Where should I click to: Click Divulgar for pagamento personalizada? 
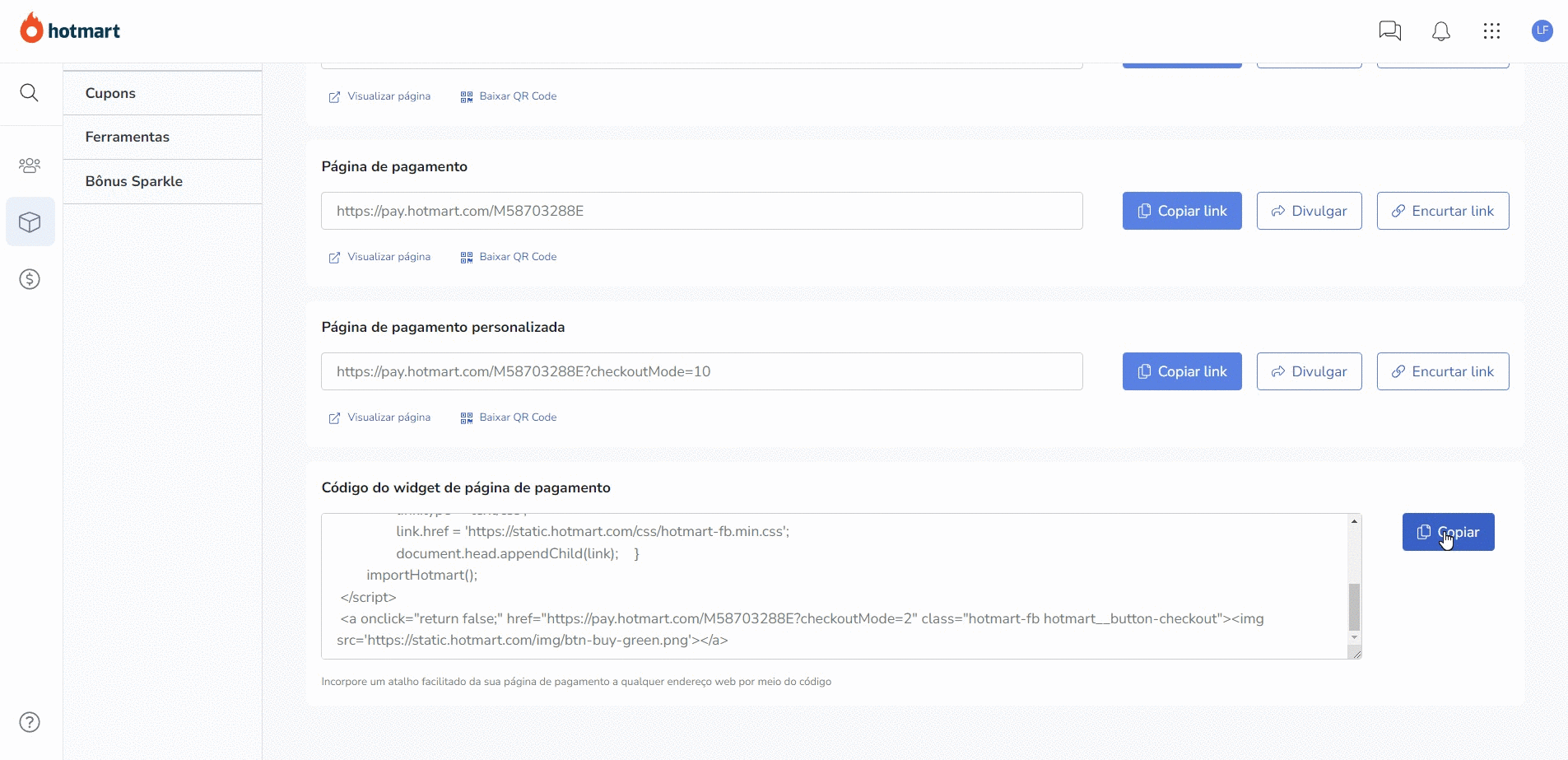(1309, 371)
